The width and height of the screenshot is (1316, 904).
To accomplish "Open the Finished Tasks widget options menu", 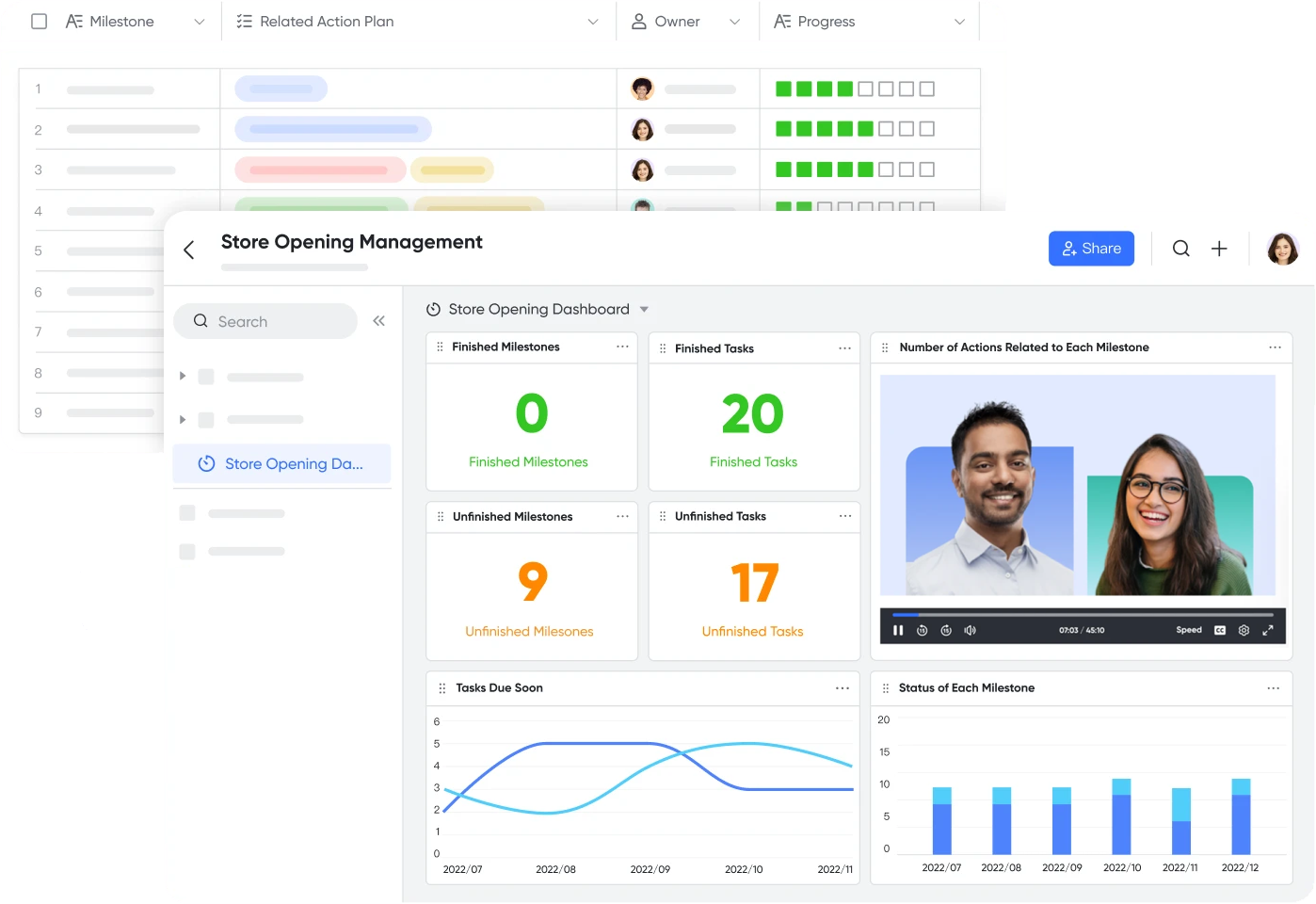I will 844,348.
